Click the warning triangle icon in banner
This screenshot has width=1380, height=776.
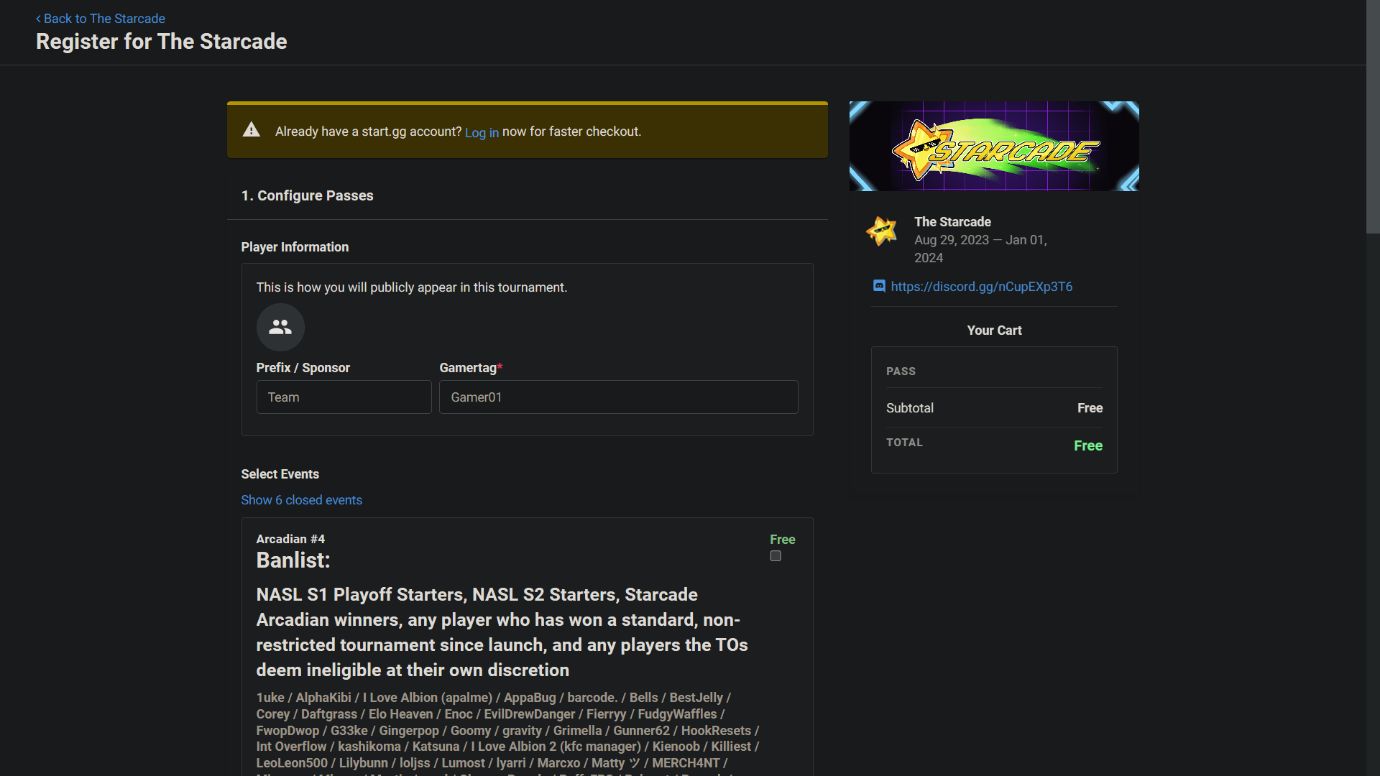(x=251, y=130)
